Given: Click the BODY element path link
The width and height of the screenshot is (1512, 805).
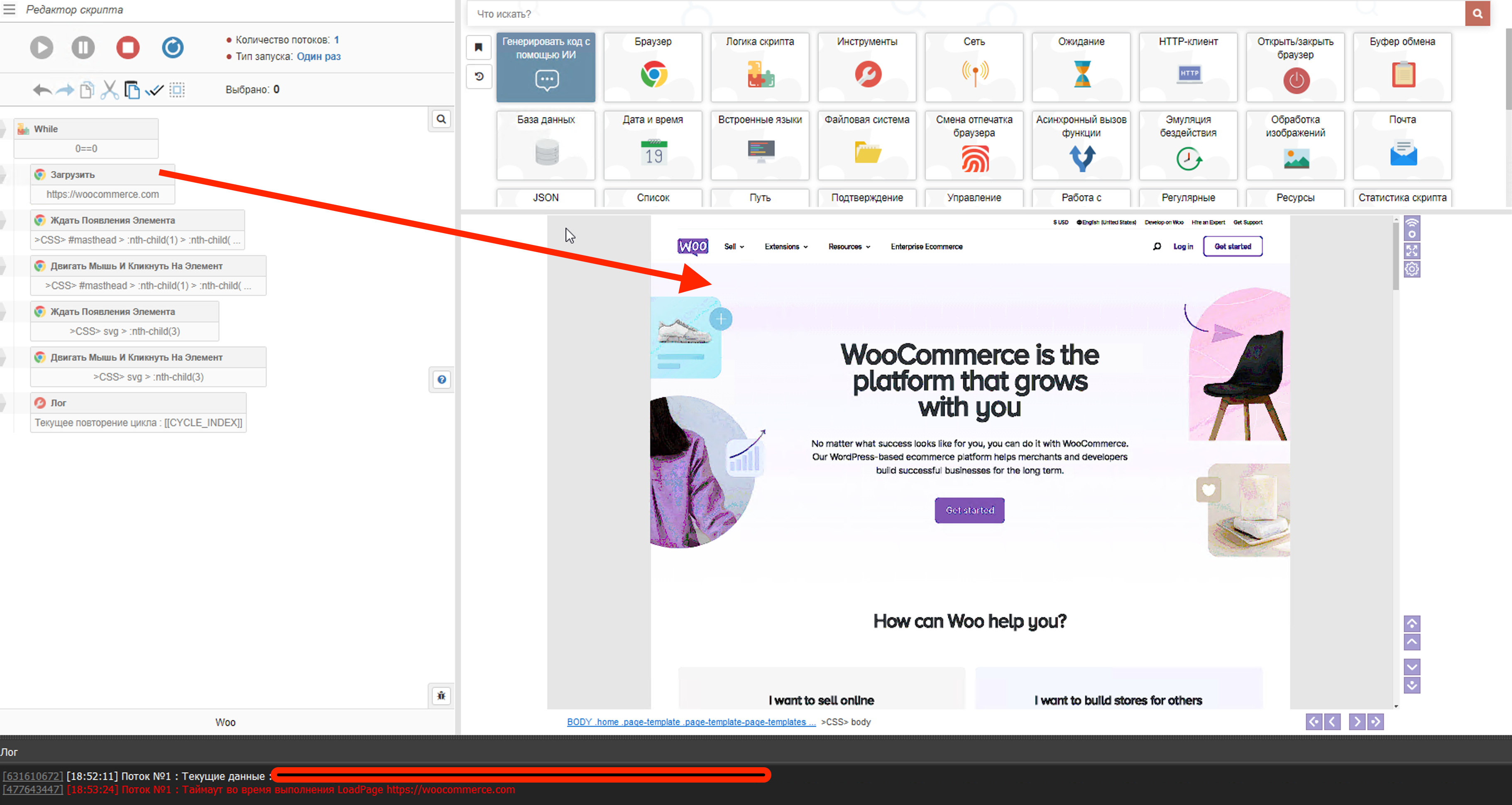Looking at the screenshot, I should coord(691,722).
